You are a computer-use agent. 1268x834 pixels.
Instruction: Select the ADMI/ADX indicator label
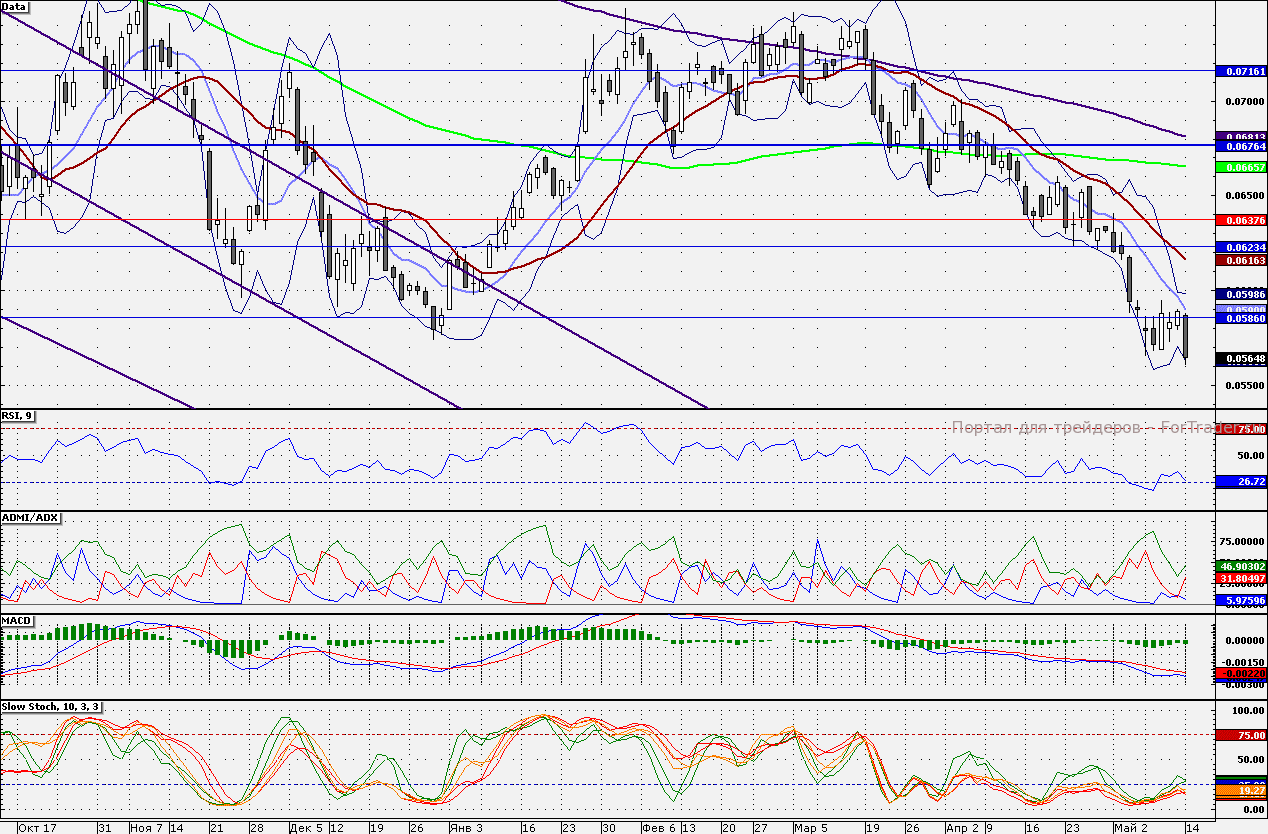coord(31,518)
